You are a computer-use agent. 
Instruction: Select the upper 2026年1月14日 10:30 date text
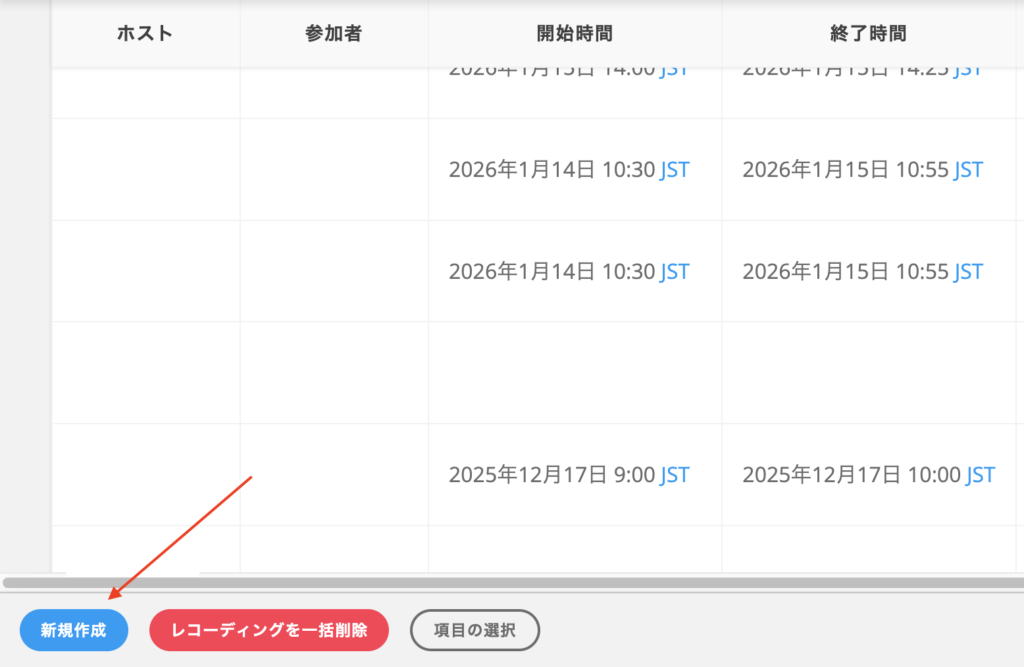tap(551, 170)
